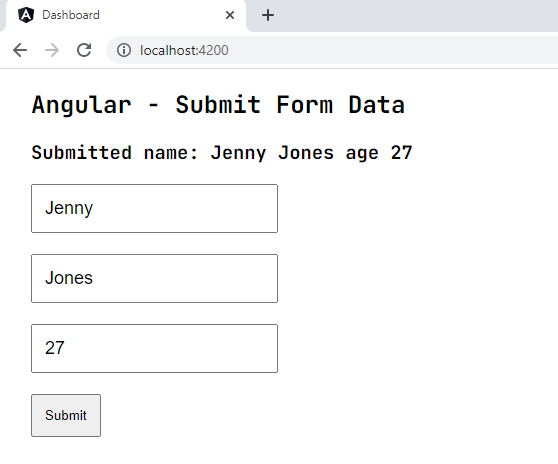Reload the localhost page
This screenshot has height=464, width=558.
tap(84, 50)
